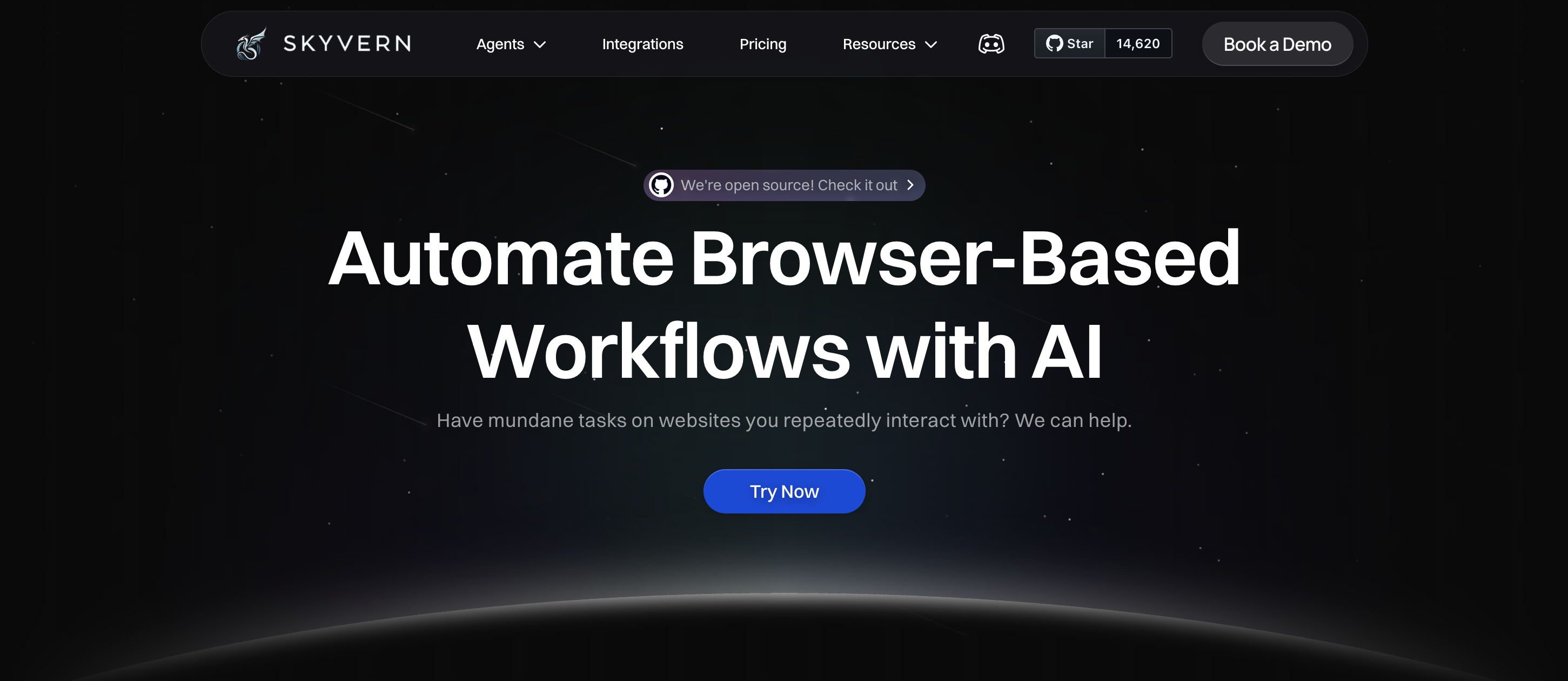Click Book a Demo
1568x681 pixels.
point(1277,43)
